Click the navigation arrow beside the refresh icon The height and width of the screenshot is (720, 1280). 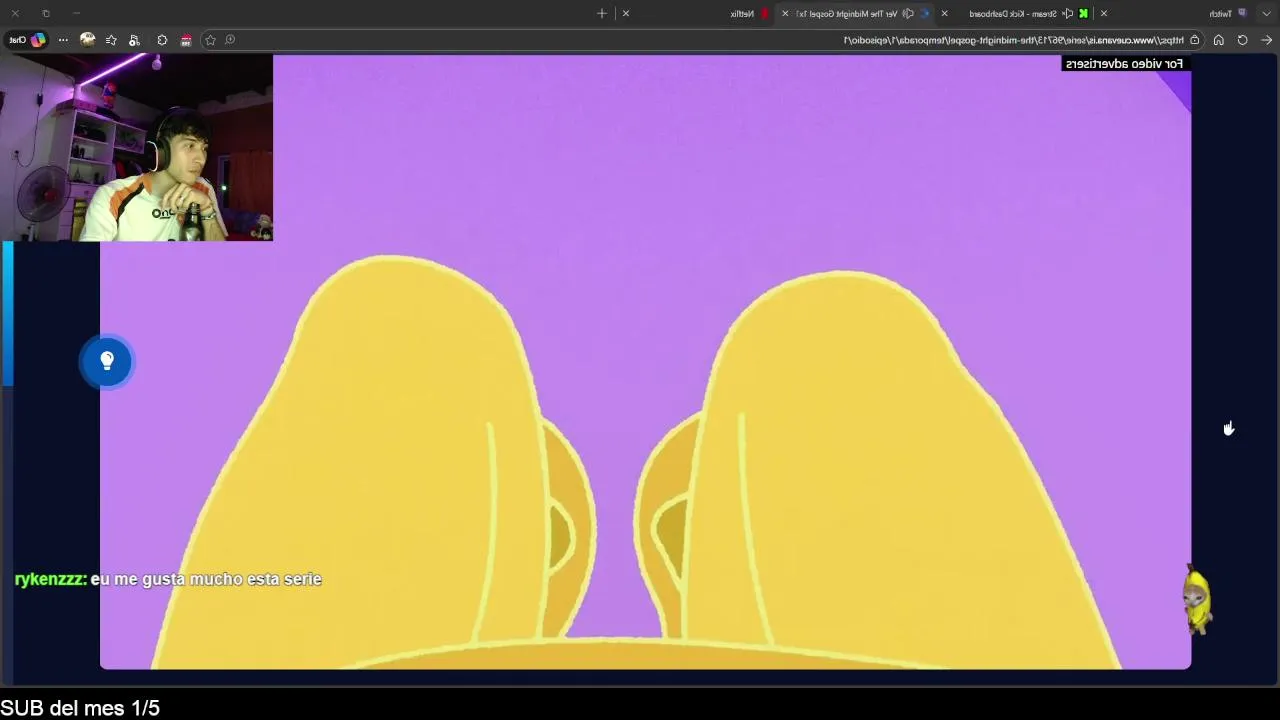click(1266, 40)
